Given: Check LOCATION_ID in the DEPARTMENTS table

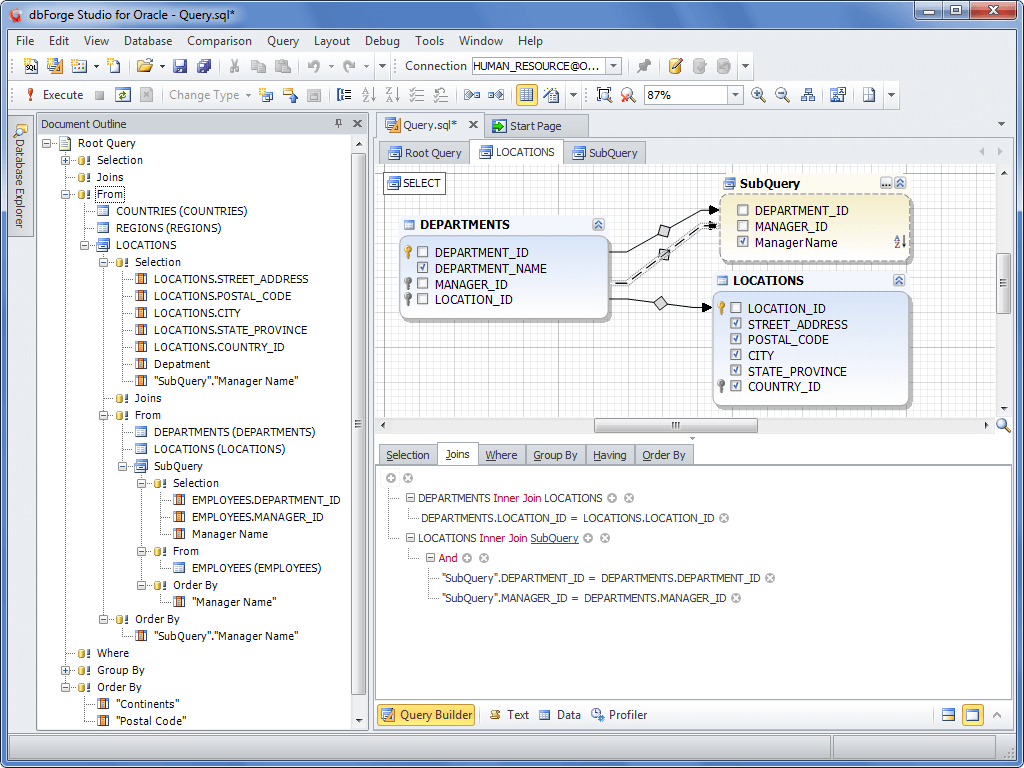Looking at the screenshot, I should click(424, 299).
